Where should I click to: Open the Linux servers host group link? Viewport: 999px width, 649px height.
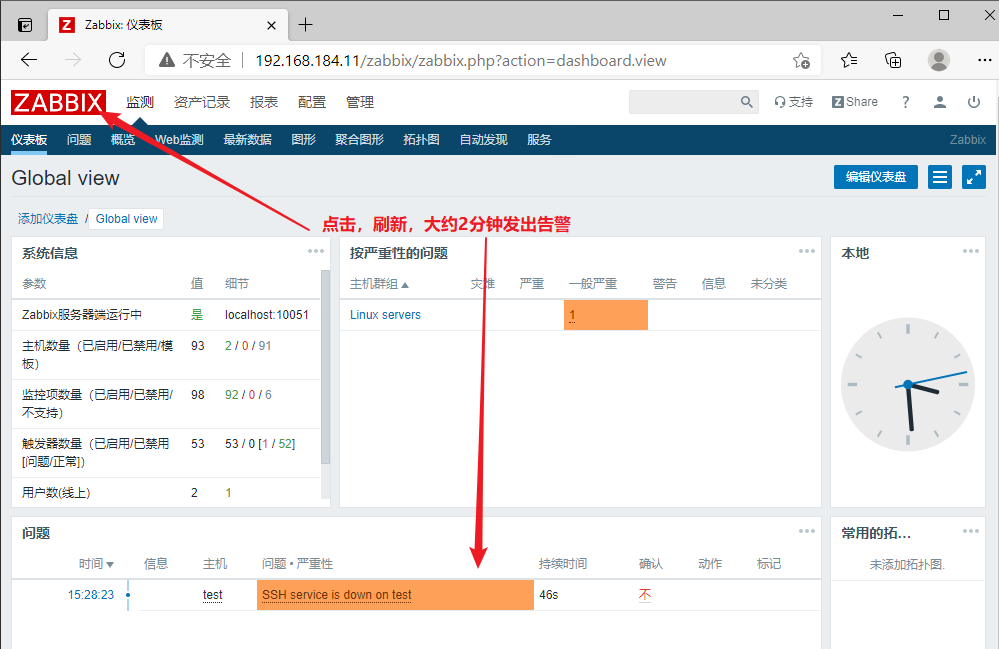385,315
